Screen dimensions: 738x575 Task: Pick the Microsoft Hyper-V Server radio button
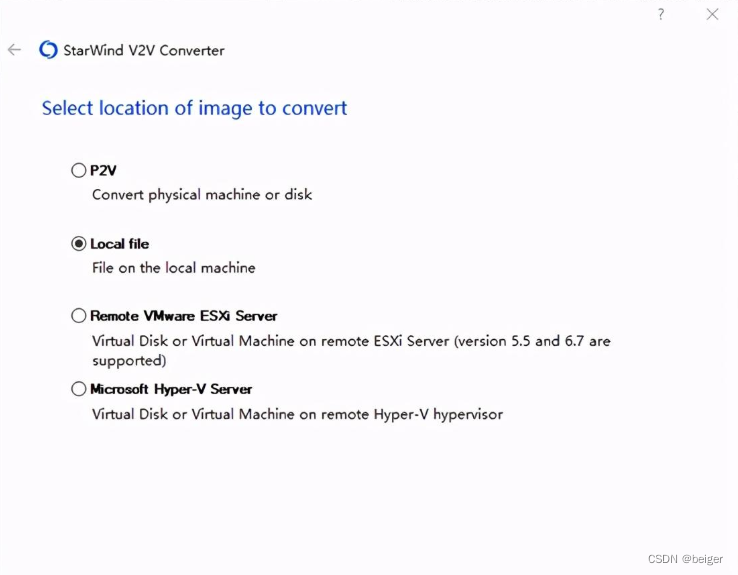tap(79, 389)
